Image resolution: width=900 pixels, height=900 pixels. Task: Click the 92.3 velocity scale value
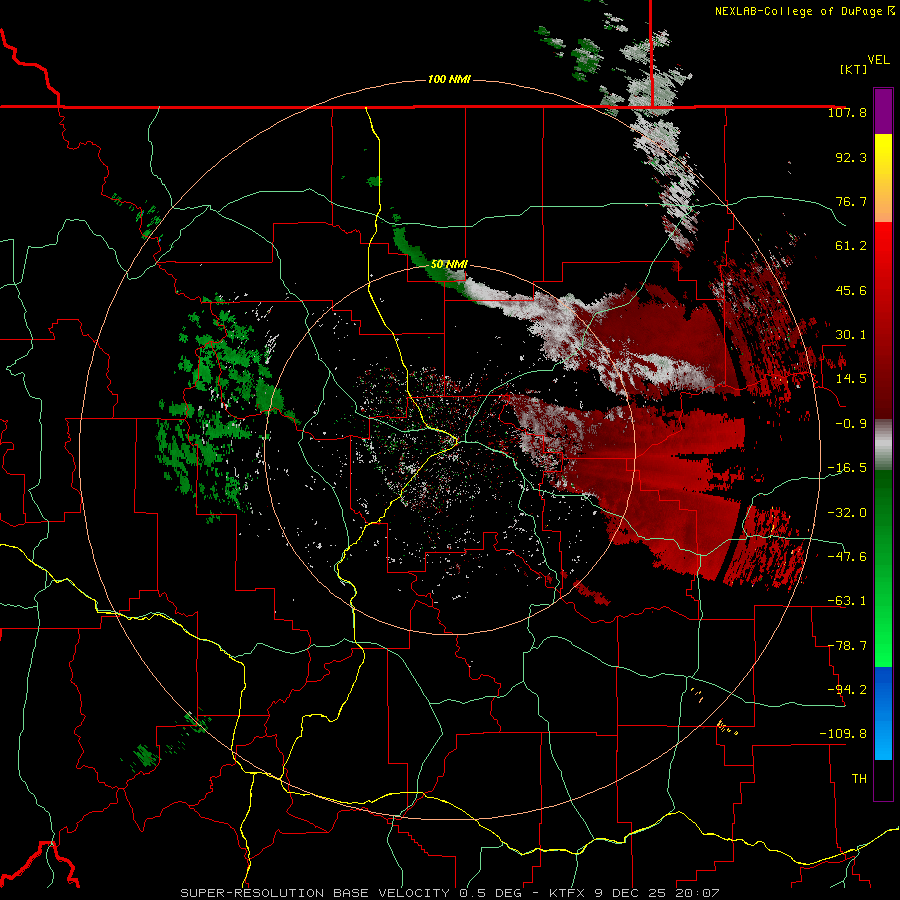coord(851,157)
